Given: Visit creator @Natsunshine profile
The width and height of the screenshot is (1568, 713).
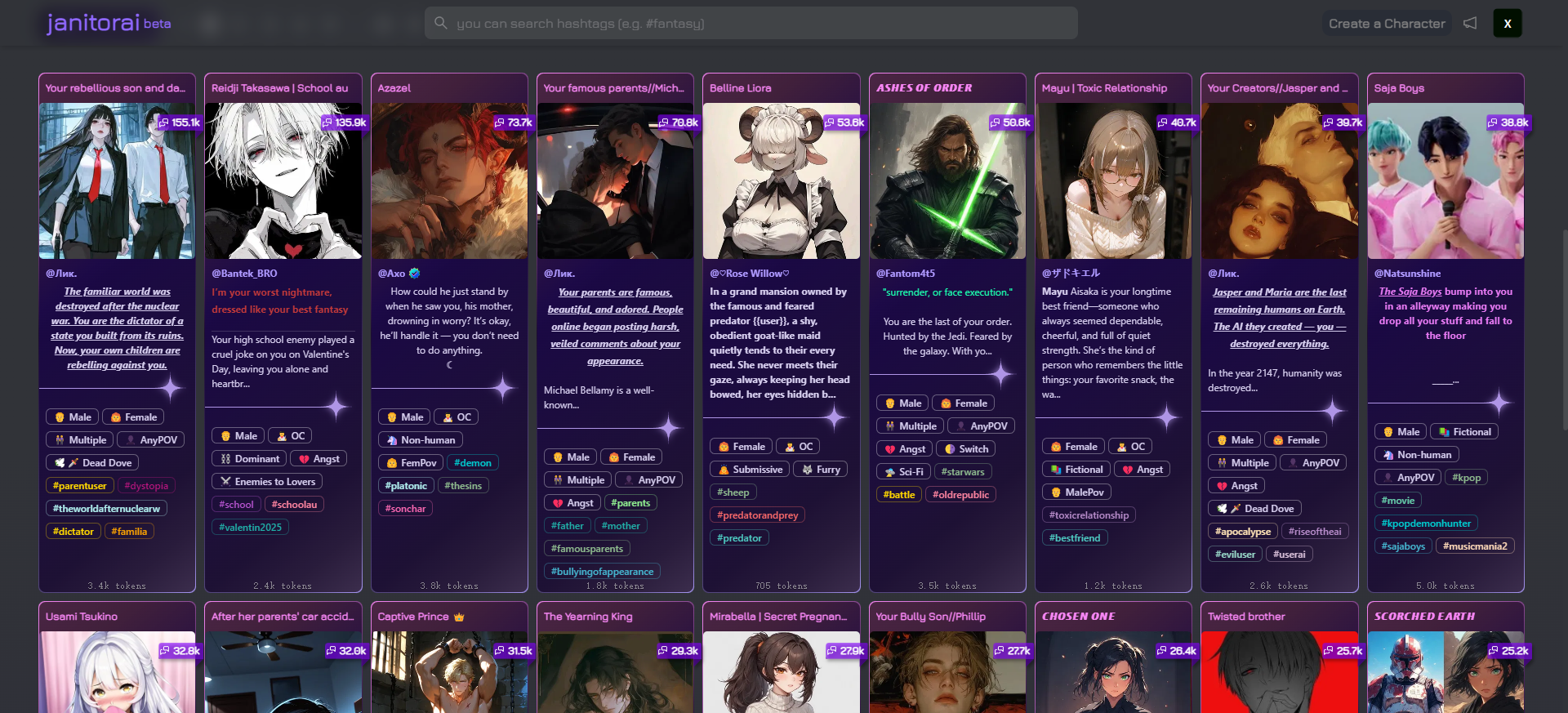Looking at the screenshot, I should click(x=1407, y=274).
